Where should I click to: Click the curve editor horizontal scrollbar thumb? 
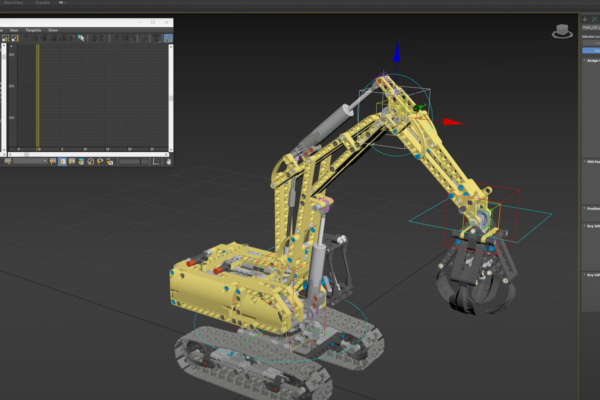tap(26, 155)
